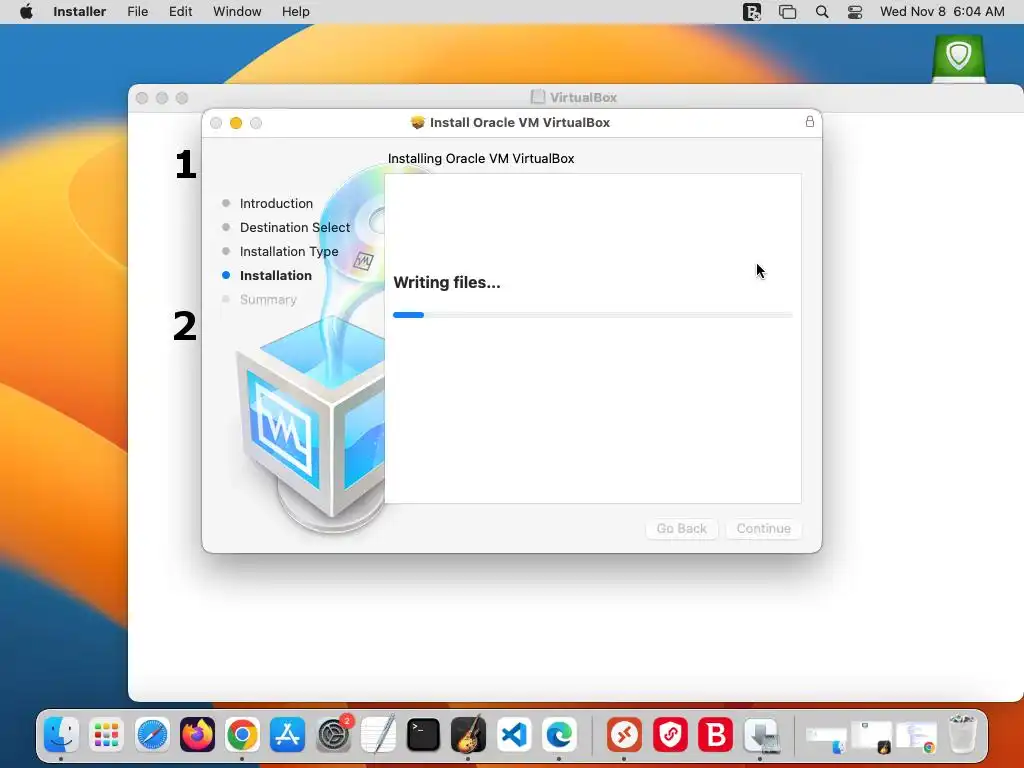Open Spotlight search in the menu bar
The height and width of the screenshot is (768, 1024).
coord(822,12)
